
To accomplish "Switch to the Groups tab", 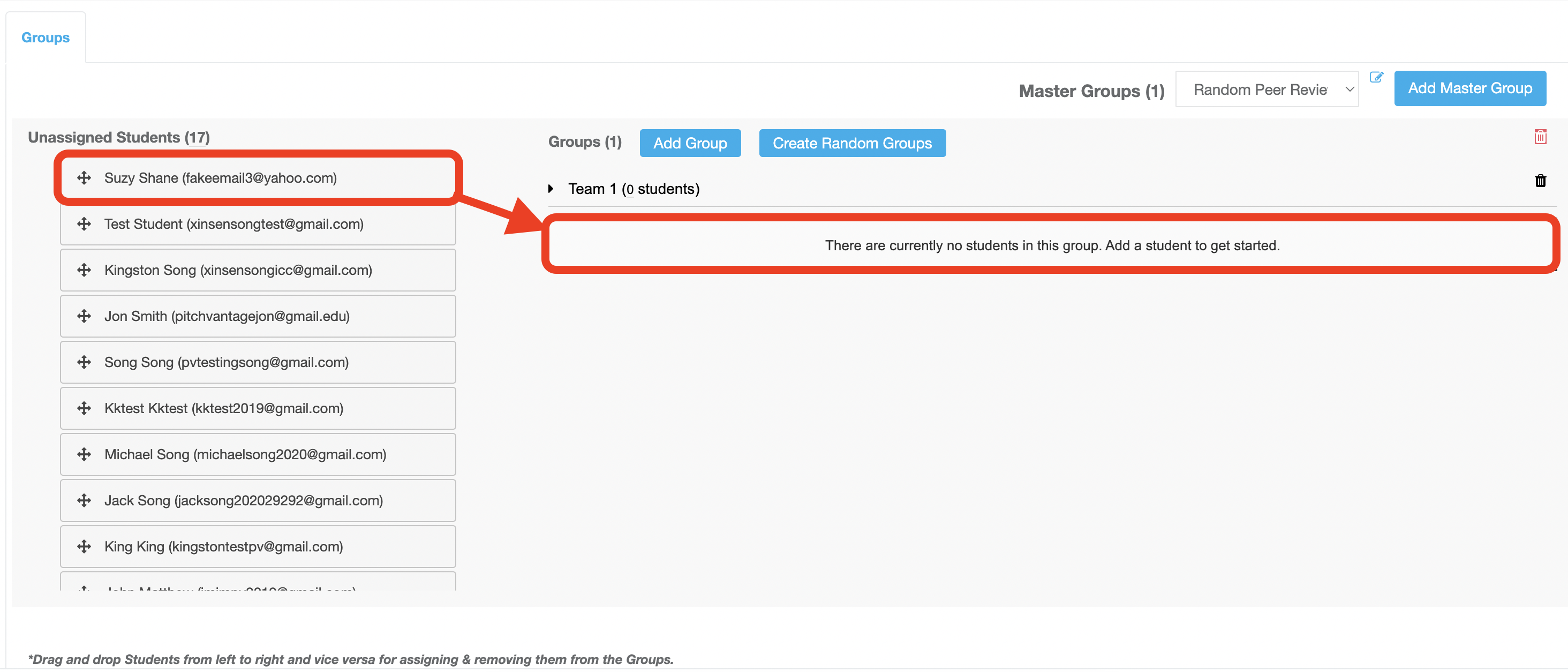I will click(46, 38).
